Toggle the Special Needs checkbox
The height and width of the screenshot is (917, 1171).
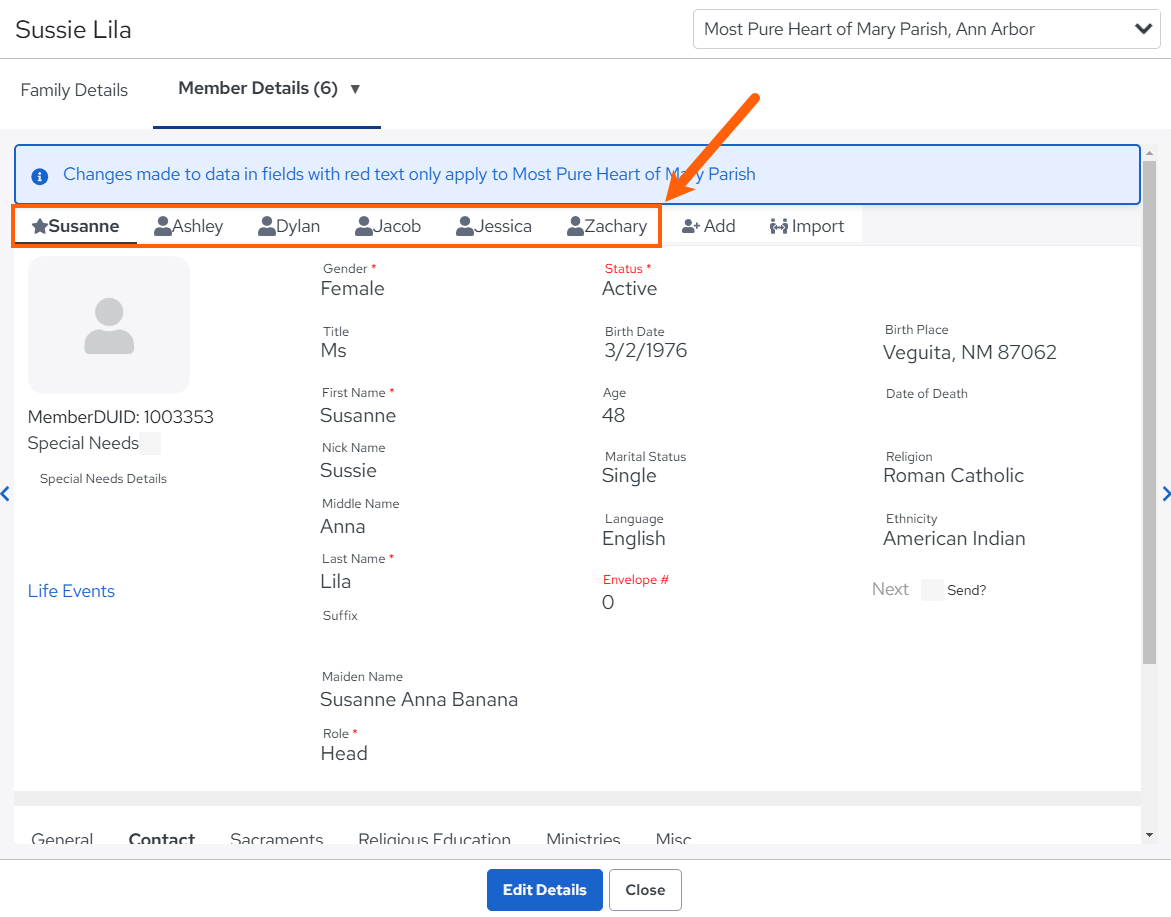[x=150, y=444]
